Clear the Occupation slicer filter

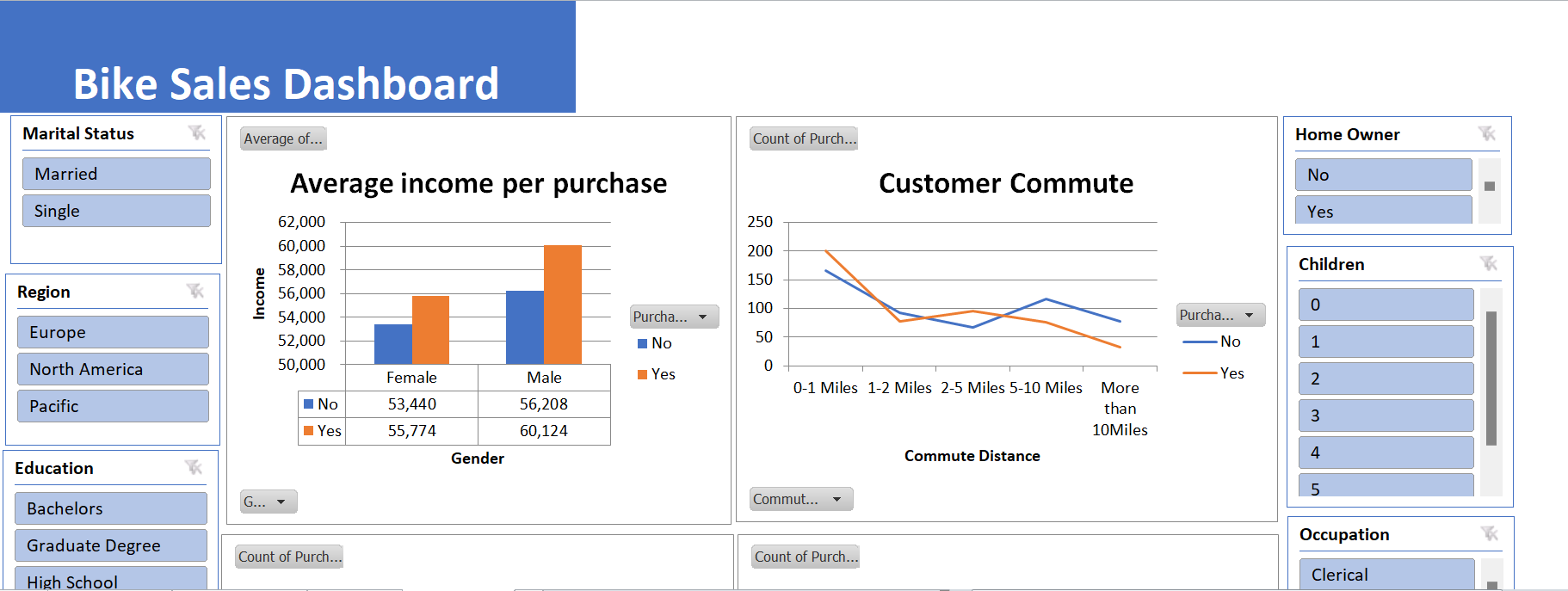coord(1490,533)
